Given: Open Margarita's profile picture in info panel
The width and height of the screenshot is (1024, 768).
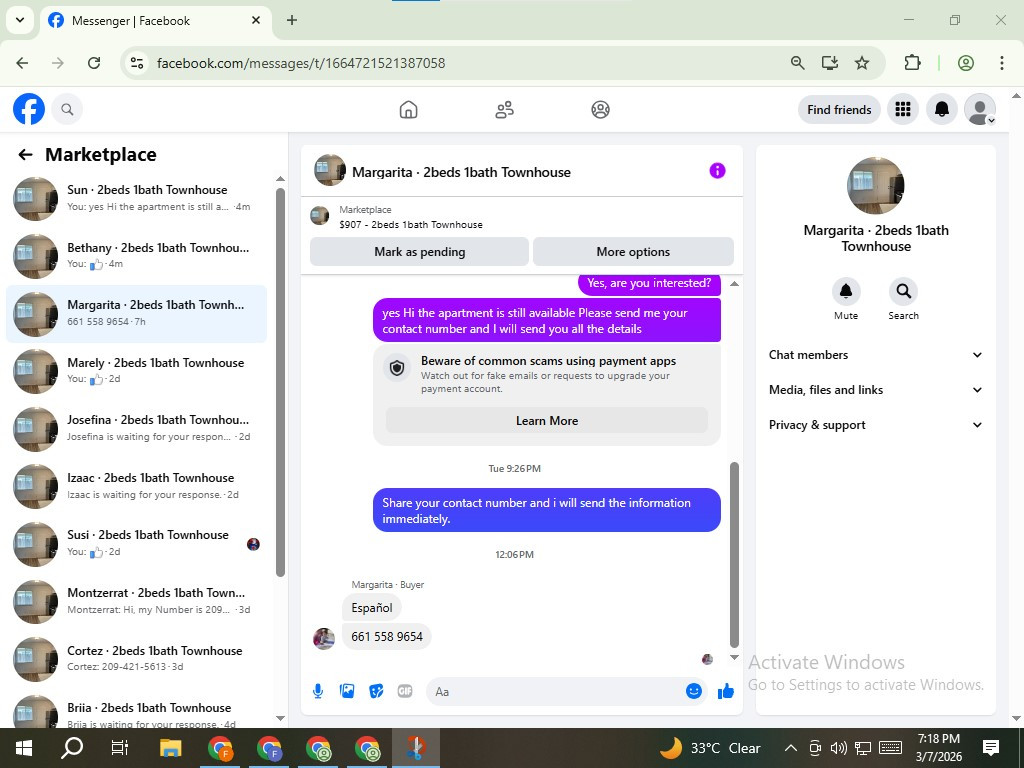Looking at the screenshot, I should tap(876, 185).
